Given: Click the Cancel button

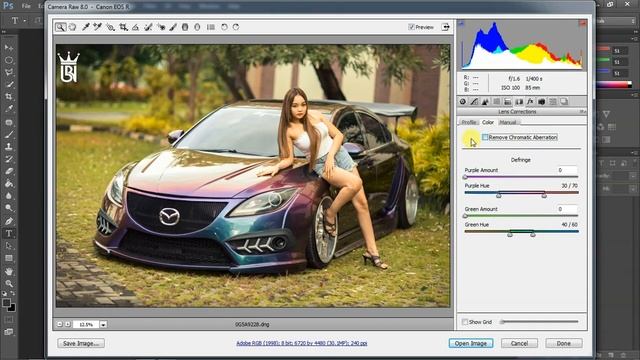Looking at the screenshot, I should [519, 343].
